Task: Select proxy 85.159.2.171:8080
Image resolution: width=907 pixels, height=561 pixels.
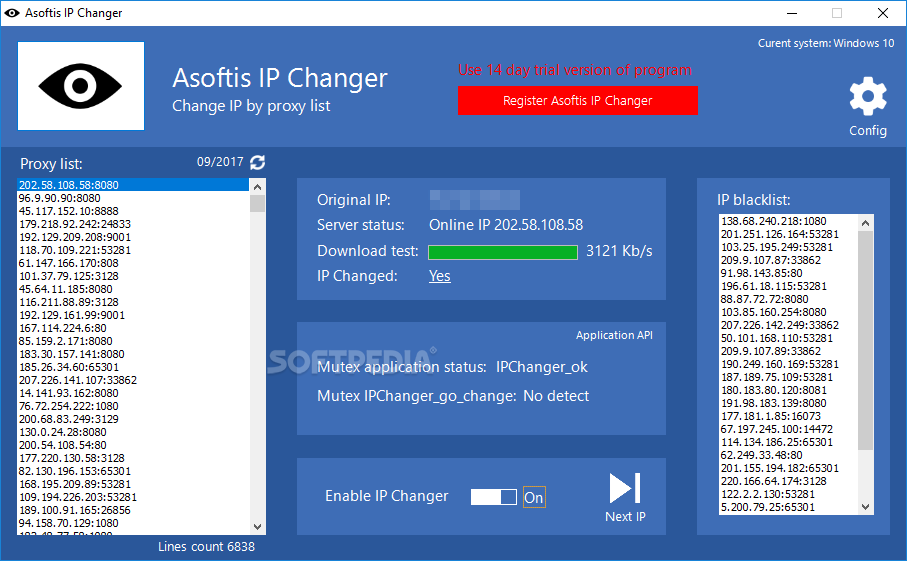Action: 133,341
